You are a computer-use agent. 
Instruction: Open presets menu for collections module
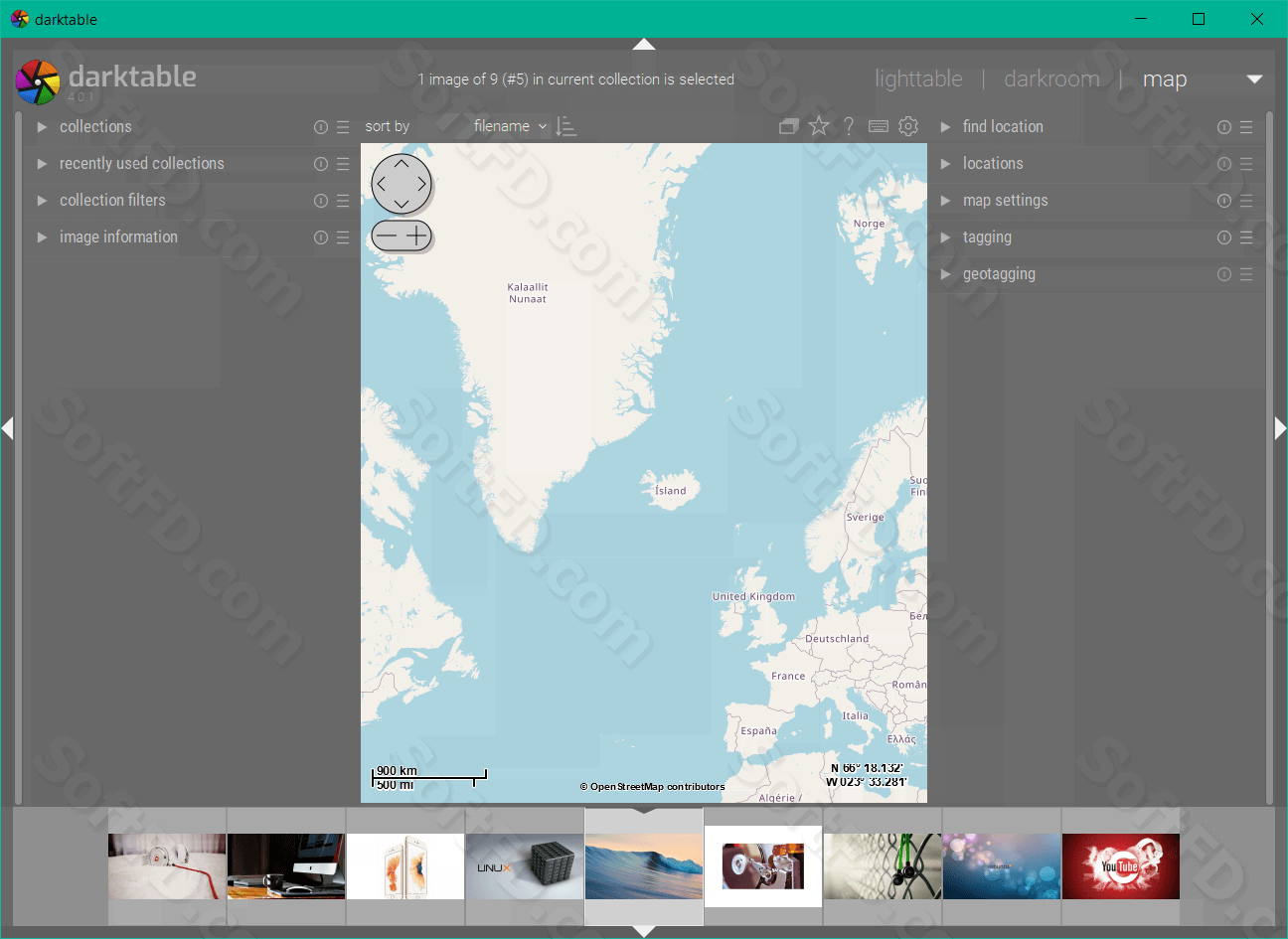(x=343, y=127)
